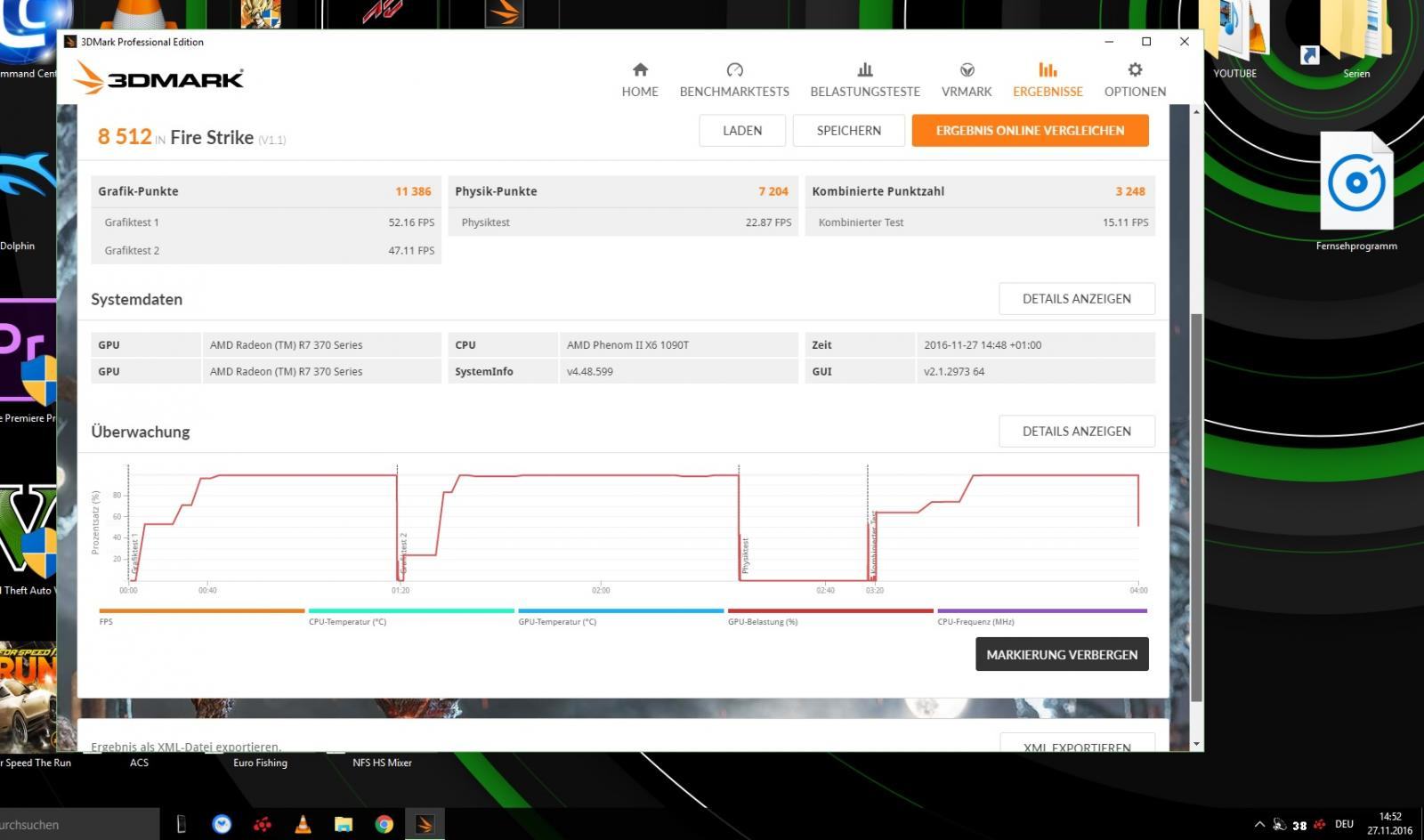The height and width of the screenshot is (840, 1424).
Task: Open the YOUTUBE folder on desktop
Action: (1235, 40)
